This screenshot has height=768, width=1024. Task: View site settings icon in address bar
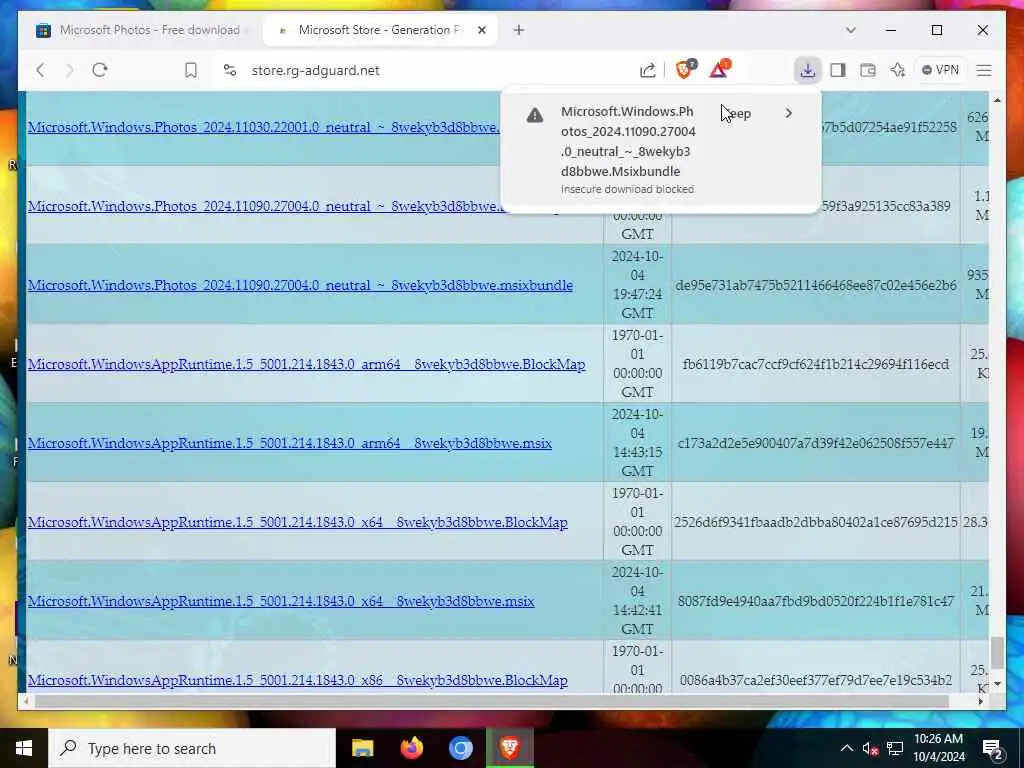coord(229,70)
